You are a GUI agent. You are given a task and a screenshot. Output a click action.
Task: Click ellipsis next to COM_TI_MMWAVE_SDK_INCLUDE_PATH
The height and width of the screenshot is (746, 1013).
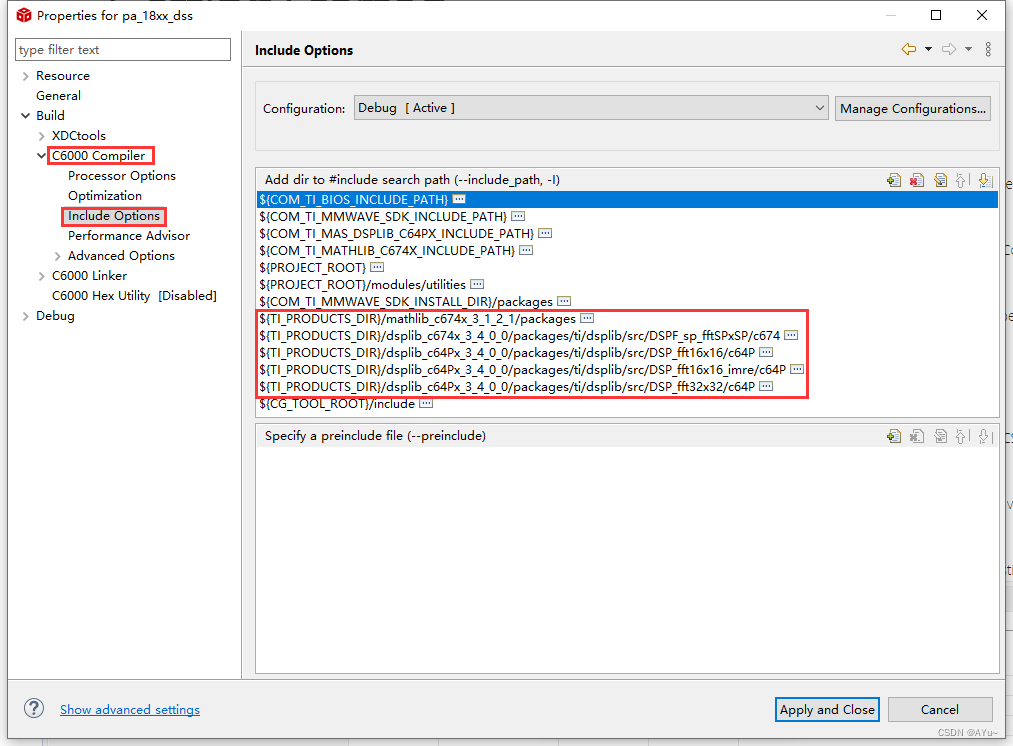pos(518,216)
